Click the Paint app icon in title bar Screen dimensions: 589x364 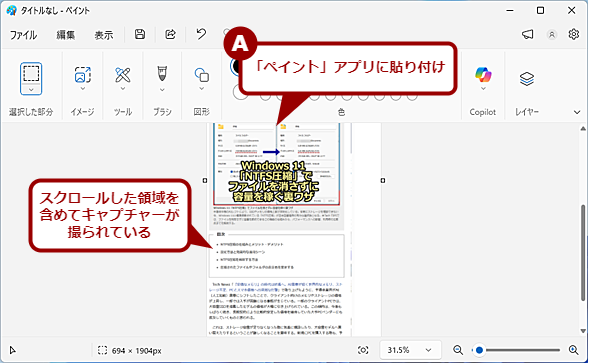[x=11, y=10]
